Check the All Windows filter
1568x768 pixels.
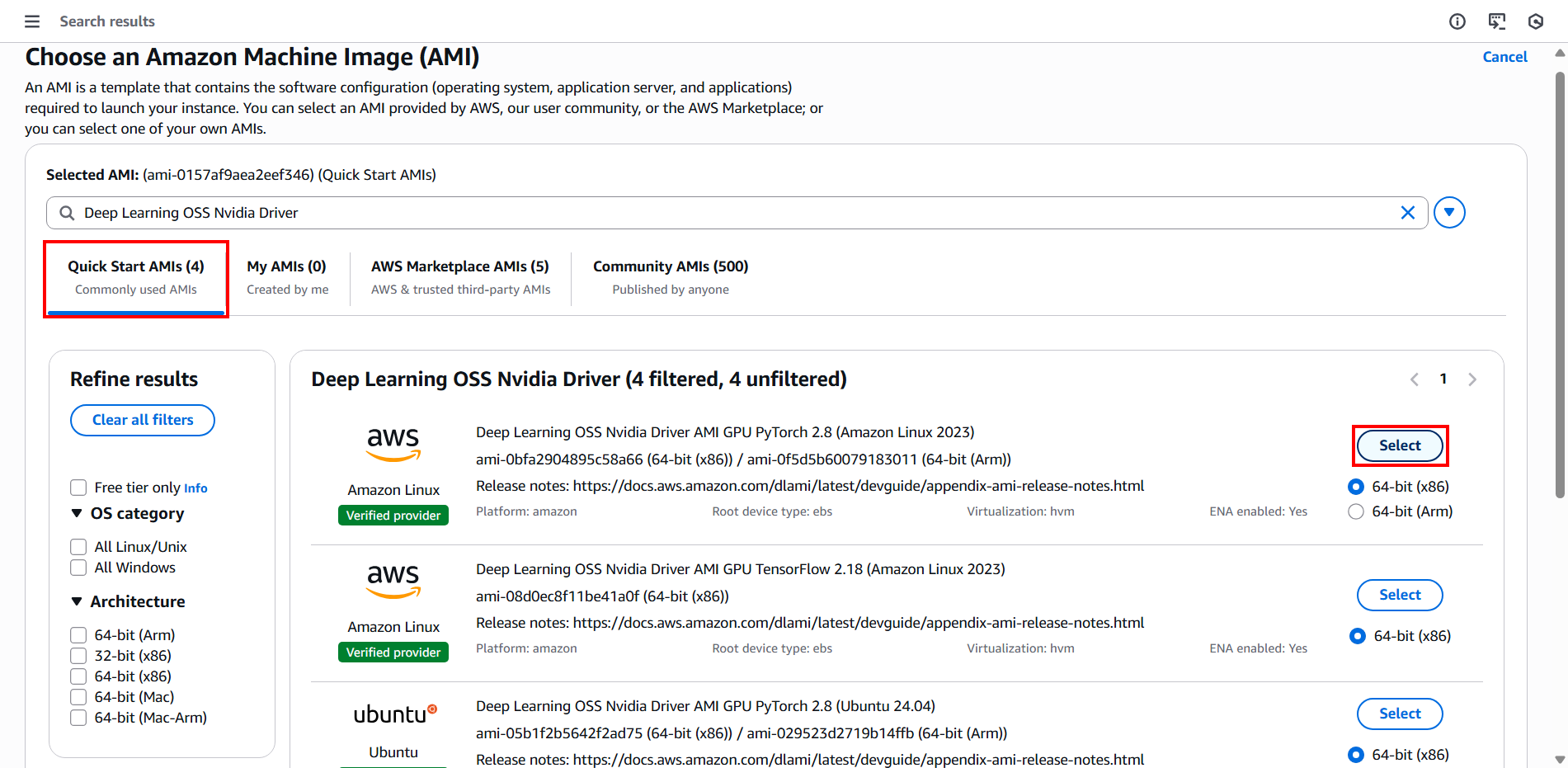[x=78, y=568]
